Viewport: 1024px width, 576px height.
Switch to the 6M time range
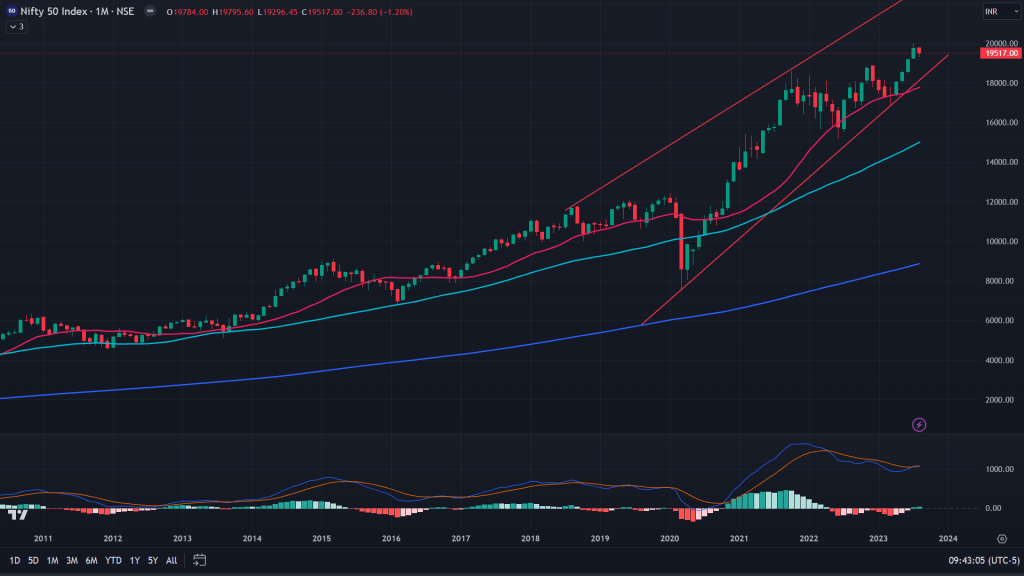(x=91, y=560)
